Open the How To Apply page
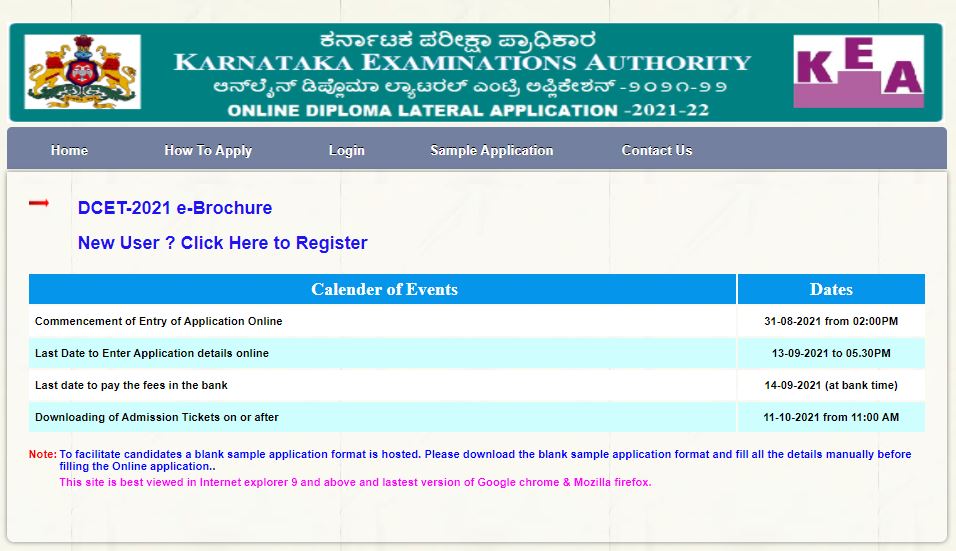Image resolution: width=956 pixels, height=551 pixels. (x=208, y=150)
